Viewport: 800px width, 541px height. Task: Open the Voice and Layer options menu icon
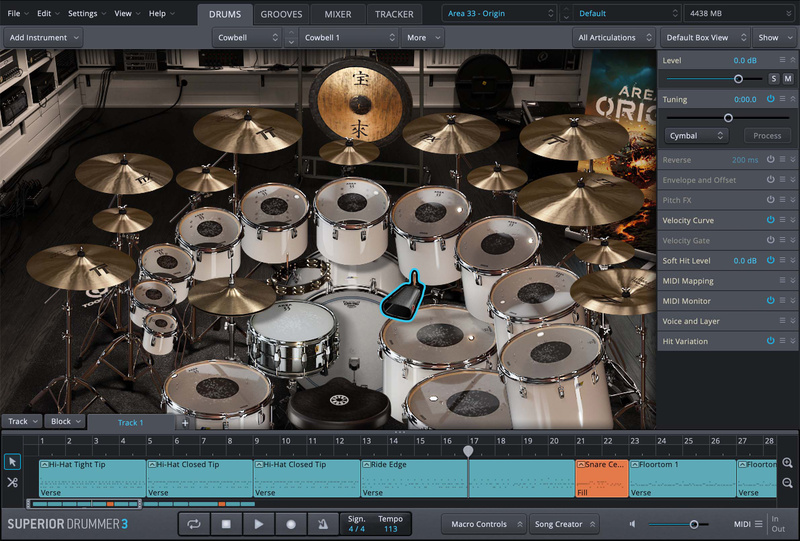click(782, 321)
